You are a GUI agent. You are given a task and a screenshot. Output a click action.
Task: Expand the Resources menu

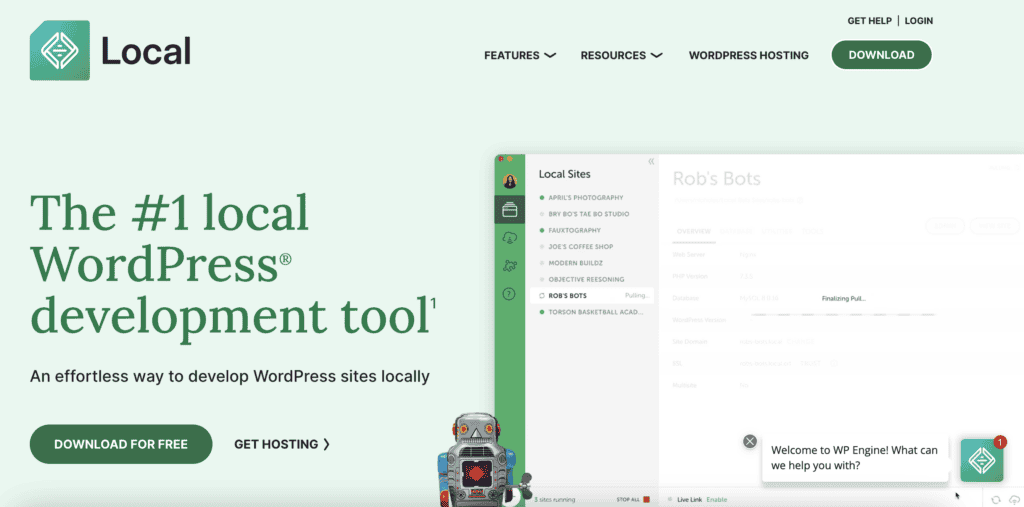click(x=622, y=56)
